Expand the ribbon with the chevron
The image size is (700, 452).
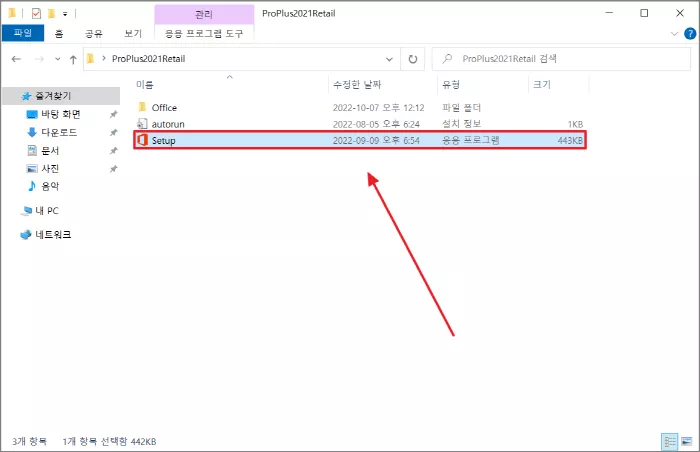point(674,33)
